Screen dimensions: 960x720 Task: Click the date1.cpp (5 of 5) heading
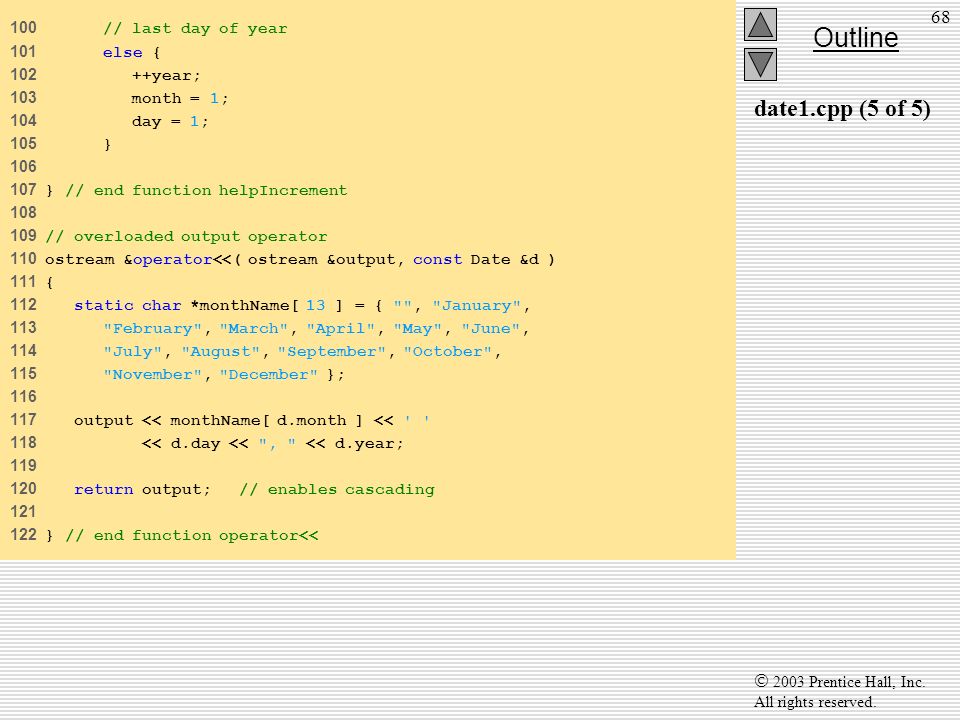pyautogui.click(x=842, y=108)
